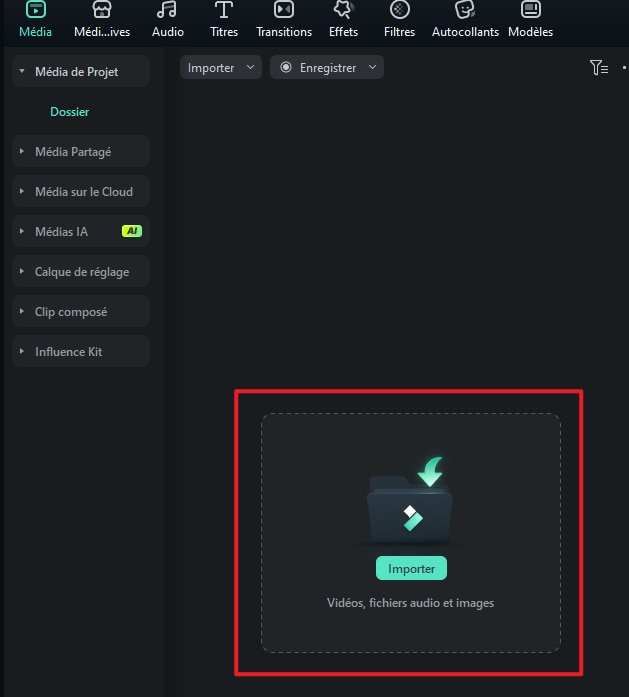Image resolution: width=629 pixels, height=697 pixels.
Task: Expand the Média Partagé section
Action: [22, 151]
